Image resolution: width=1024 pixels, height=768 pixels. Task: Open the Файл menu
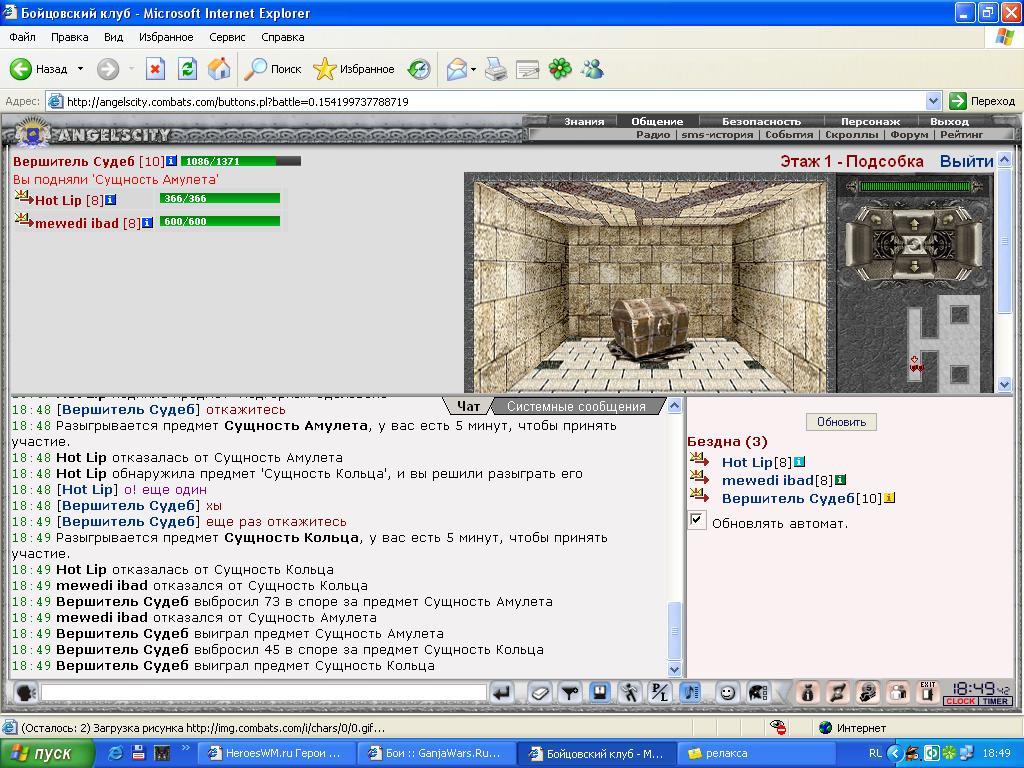click(x=22, y=37)
